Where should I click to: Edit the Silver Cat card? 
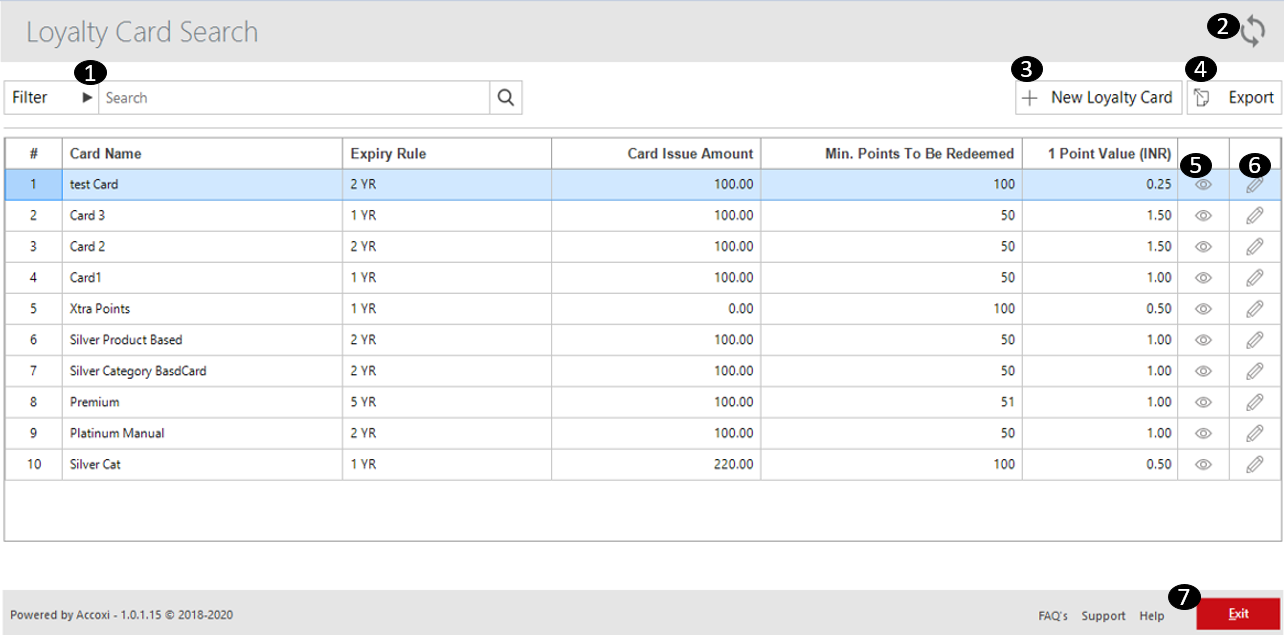tap(1255, 464)
